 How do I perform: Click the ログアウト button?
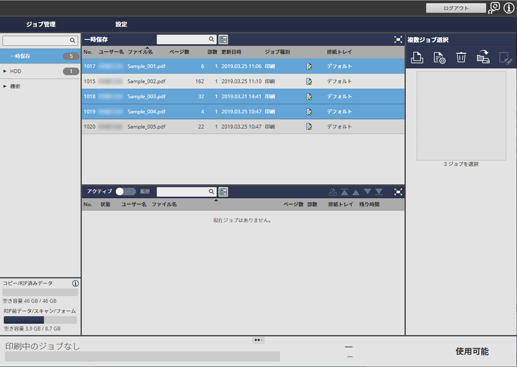[x=456, y=8]
